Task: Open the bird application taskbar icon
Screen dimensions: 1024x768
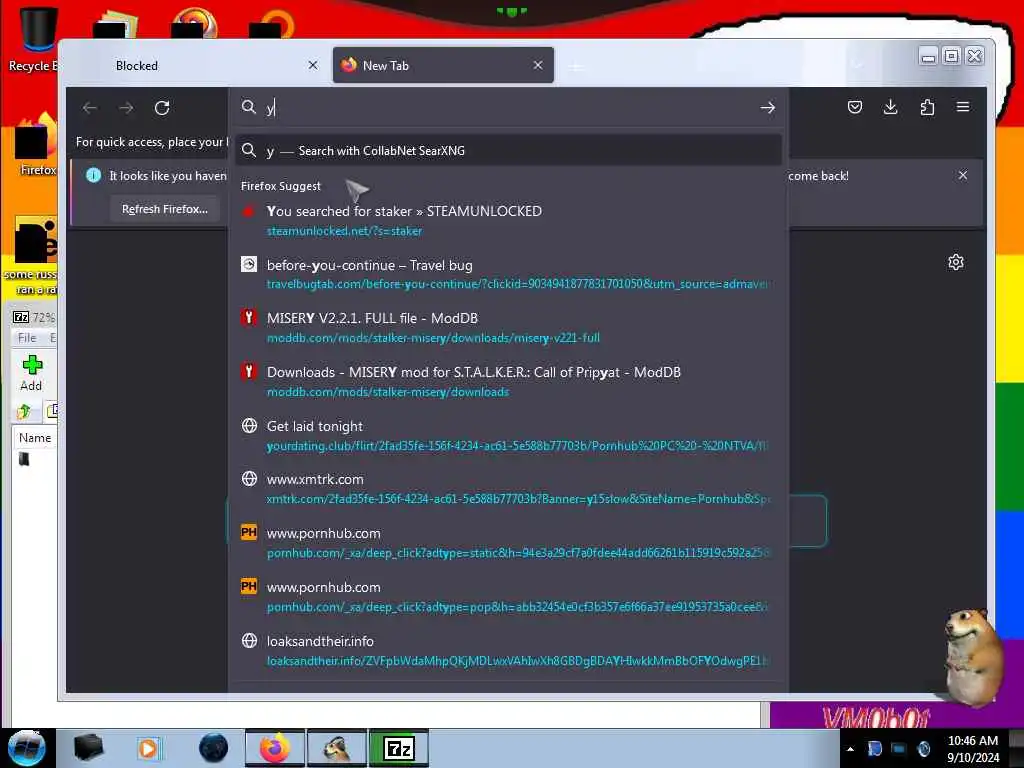Action: [337, 748]
